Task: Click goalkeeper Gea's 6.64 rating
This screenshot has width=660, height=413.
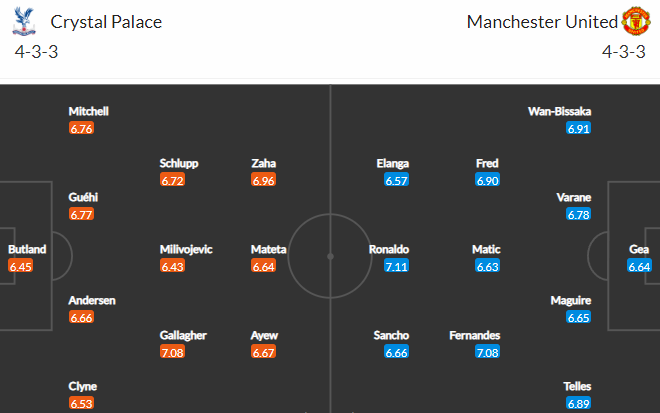Action: [x=639, y=266]
